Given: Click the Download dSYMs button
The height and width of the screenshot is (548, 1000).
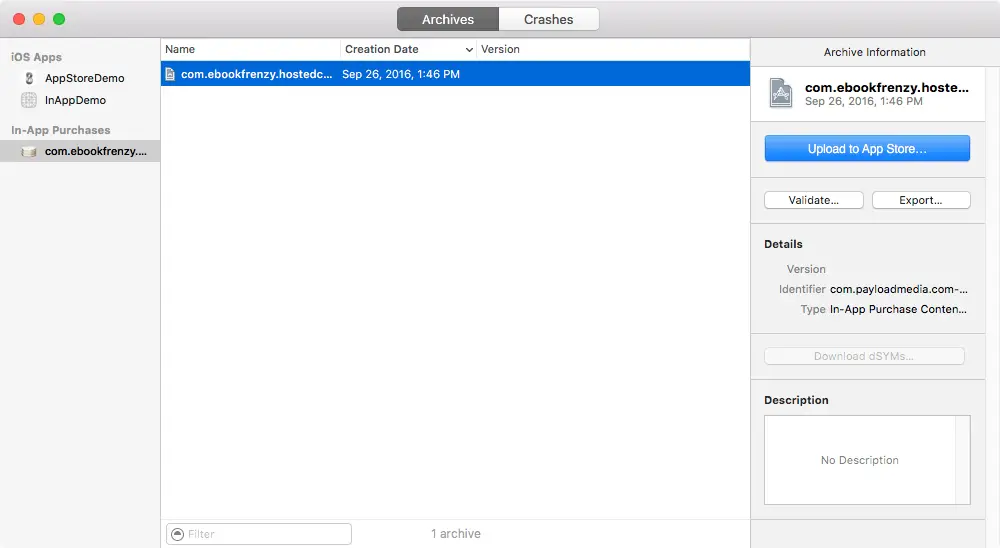Looking at the screenshot, I should [x=864, y=356].
